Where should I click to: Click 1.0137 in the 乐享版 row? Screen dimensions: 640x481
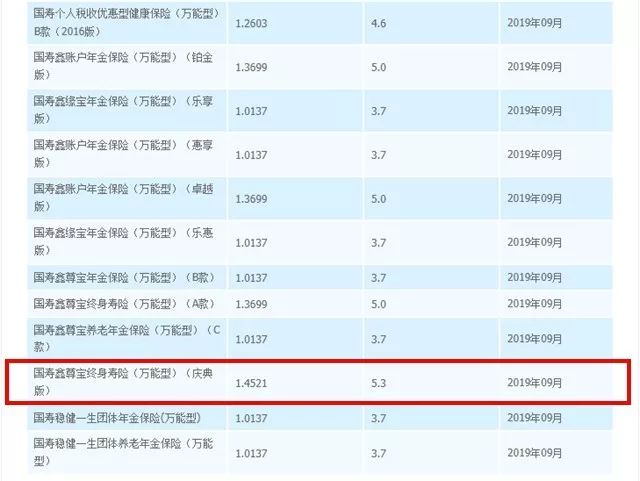[251, 111]
